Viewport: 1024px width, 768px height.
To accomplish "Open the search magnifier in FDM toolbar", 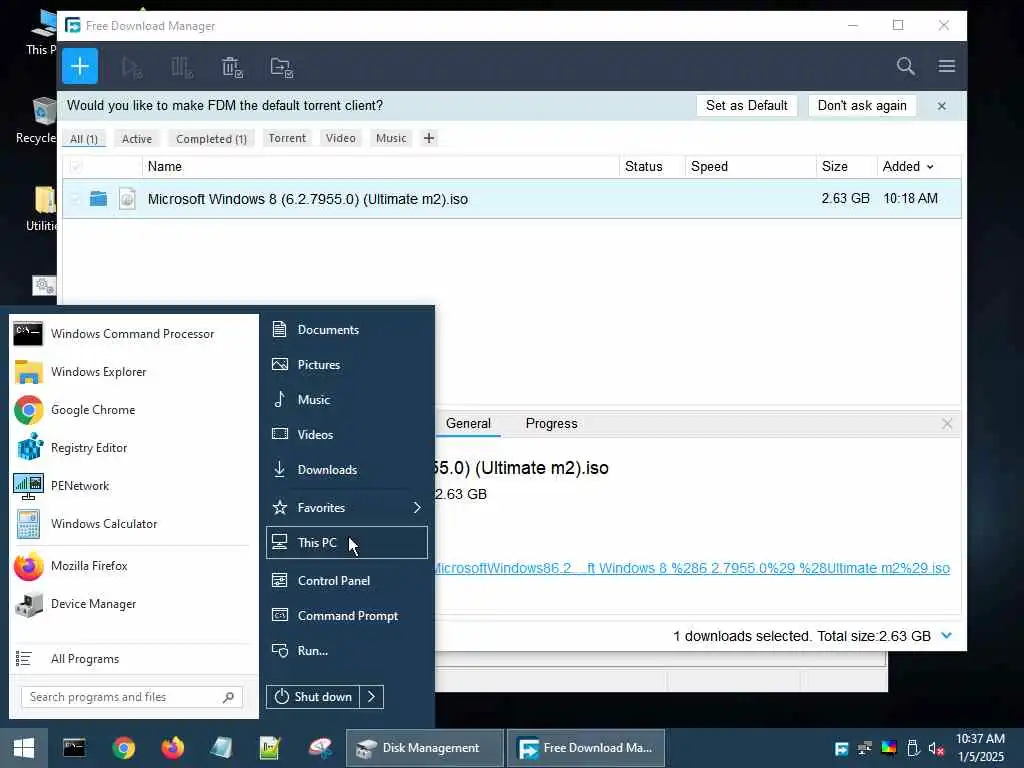I will (905, 66).
